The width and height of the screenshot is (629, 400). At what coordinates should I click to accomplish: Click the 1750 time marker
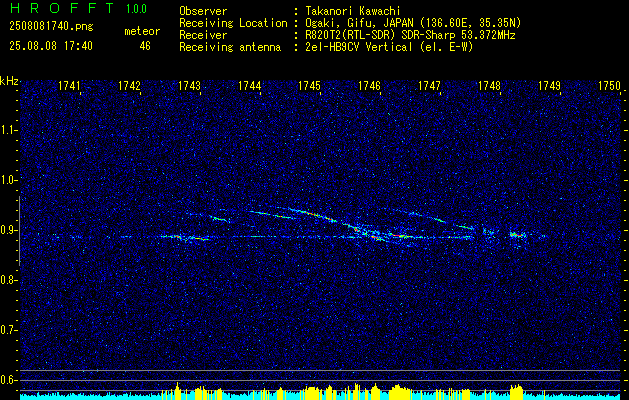pos(609,86)
